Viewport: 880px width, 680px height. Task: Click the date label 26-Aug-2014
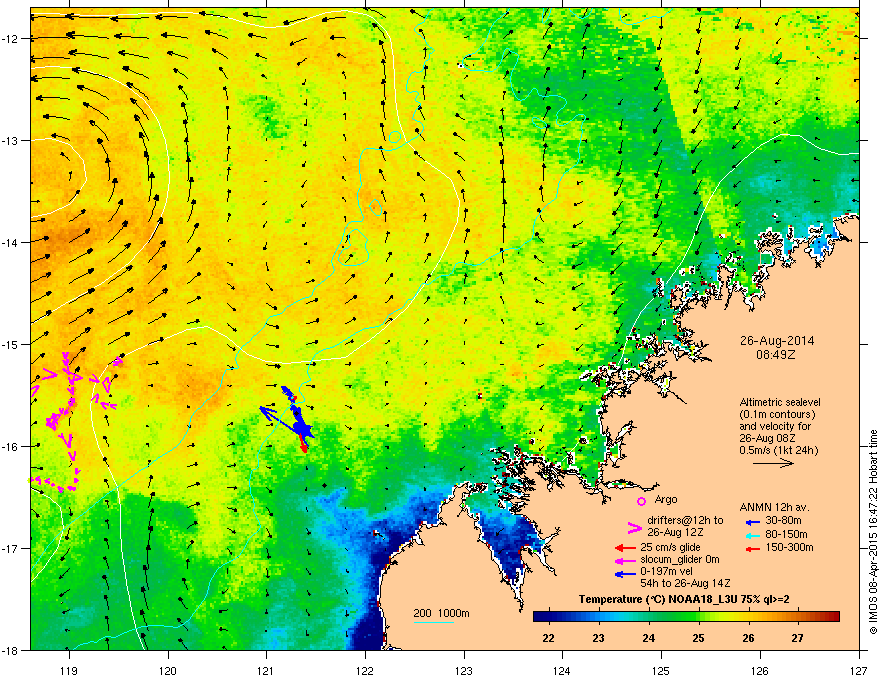coord(777,341)
